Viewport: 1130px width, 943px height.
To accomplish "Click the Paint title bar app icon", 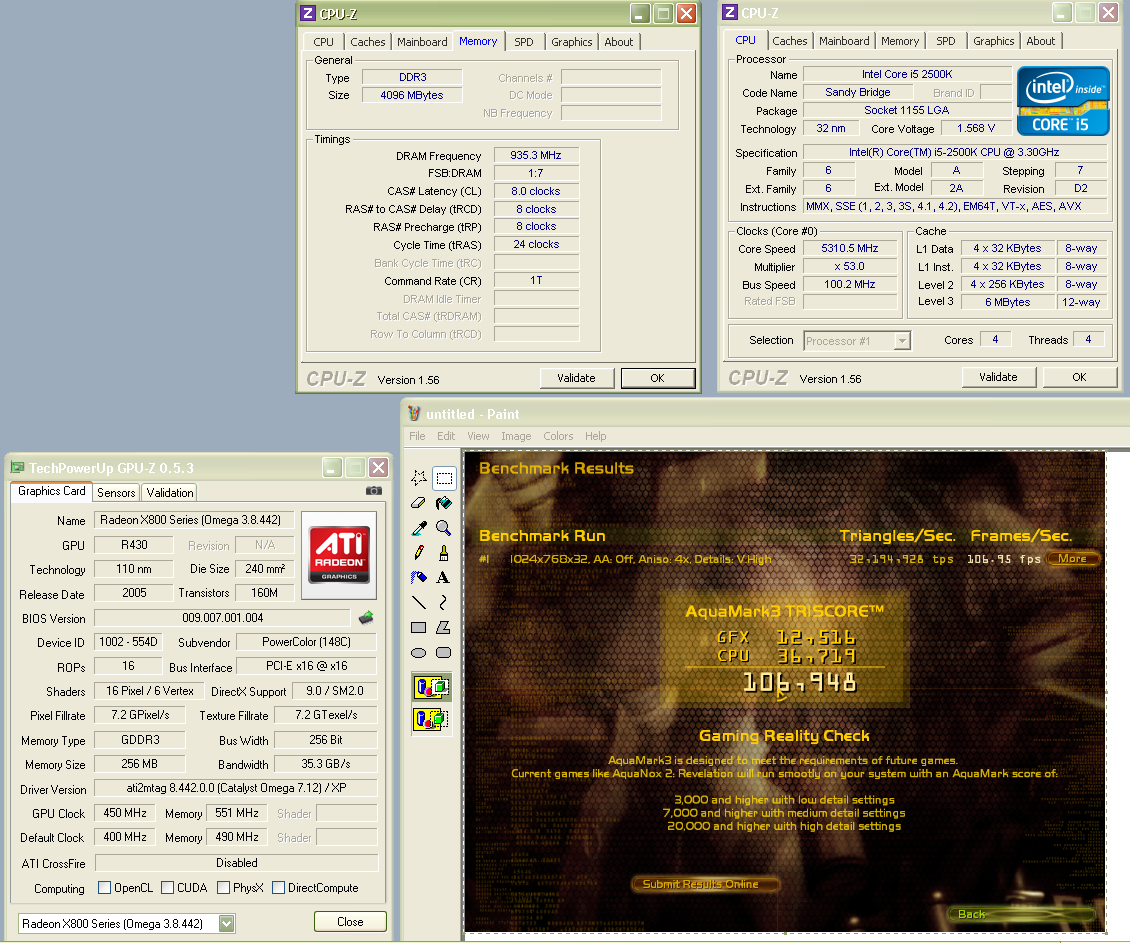I will pyautogui.click(x=414, y=414).
